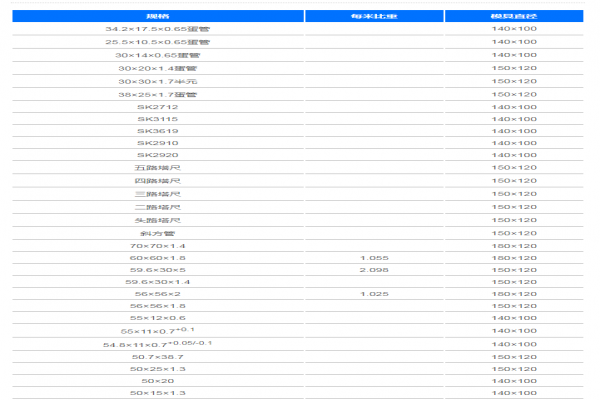Select the 50×15×1.3 spec cell
This screenshot has height=400, width=600.
[x=158, y=393]
